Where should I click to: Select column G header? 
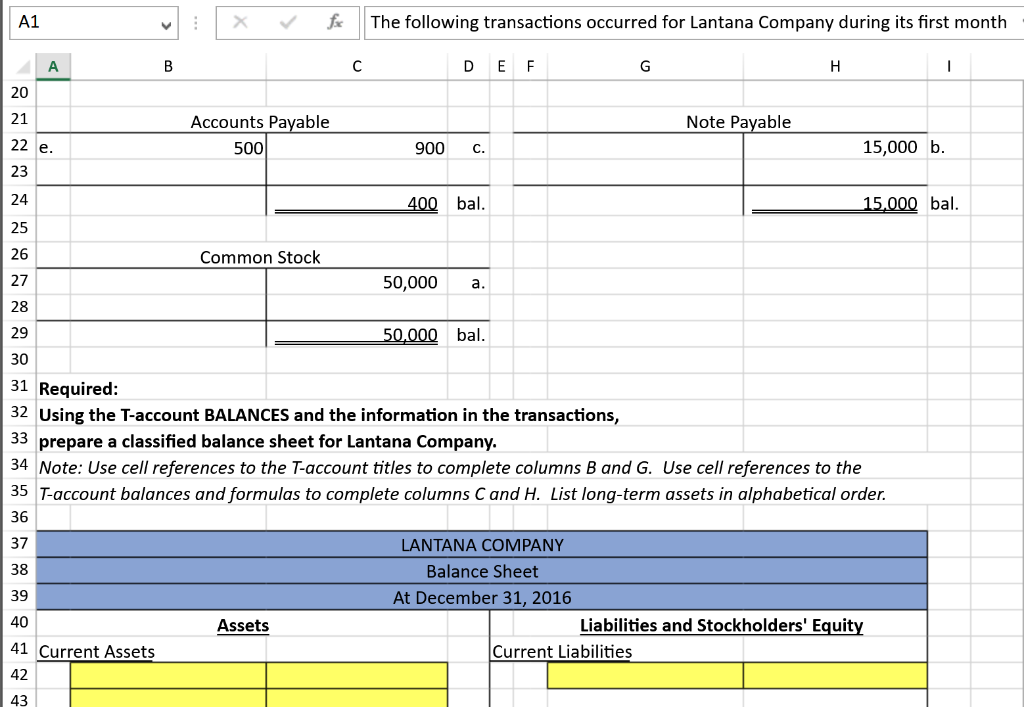[x=645, y=67]
